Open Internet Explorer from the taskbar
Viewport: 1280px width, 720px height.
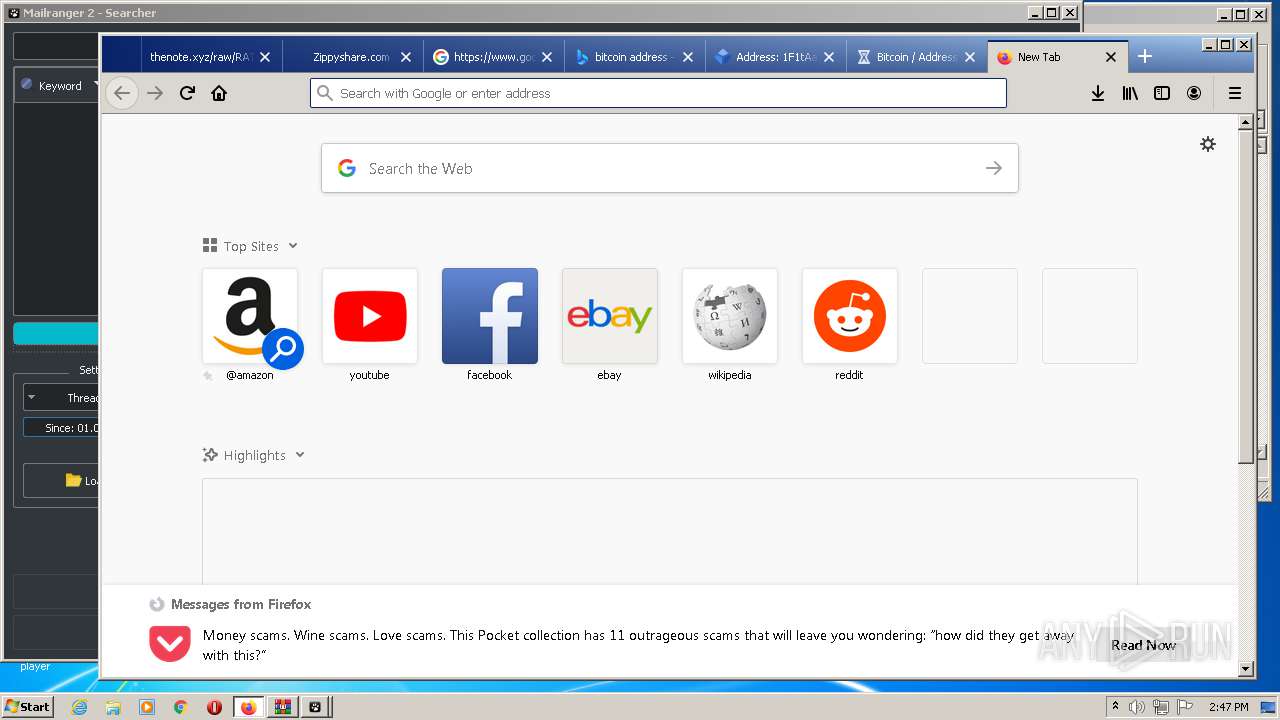point(79,707)
